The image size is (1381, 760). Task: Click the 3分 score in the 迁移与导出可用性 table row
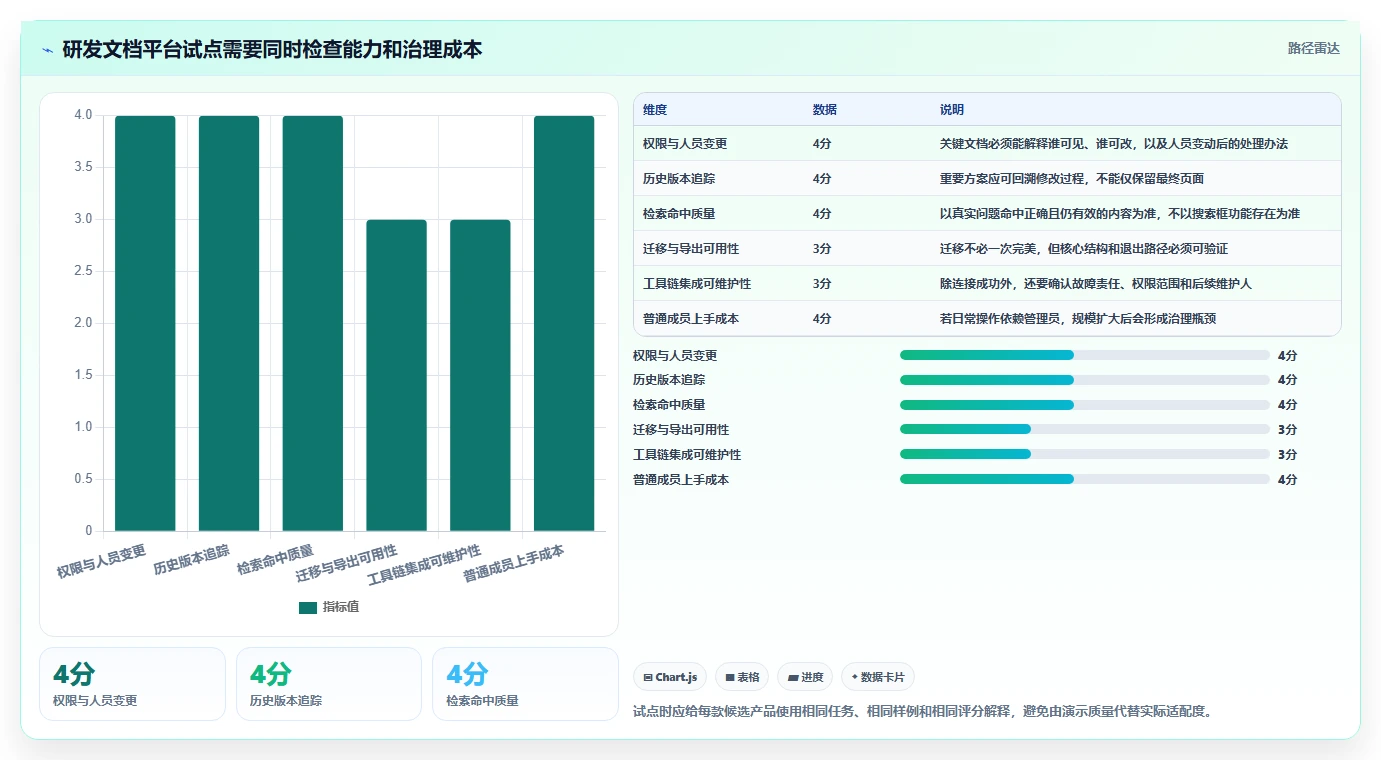tap(822, 249)
